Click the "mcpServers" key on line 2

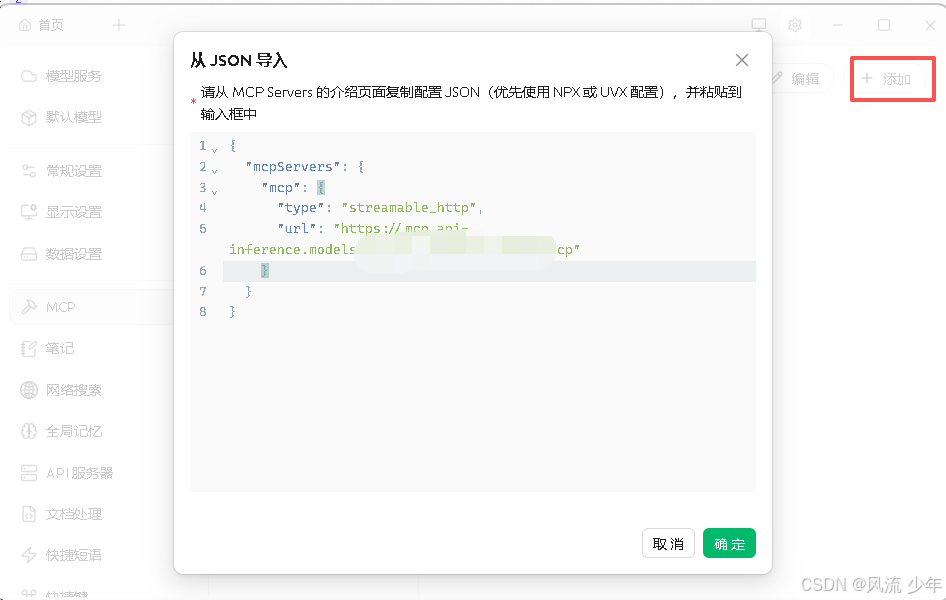point(293,166)
